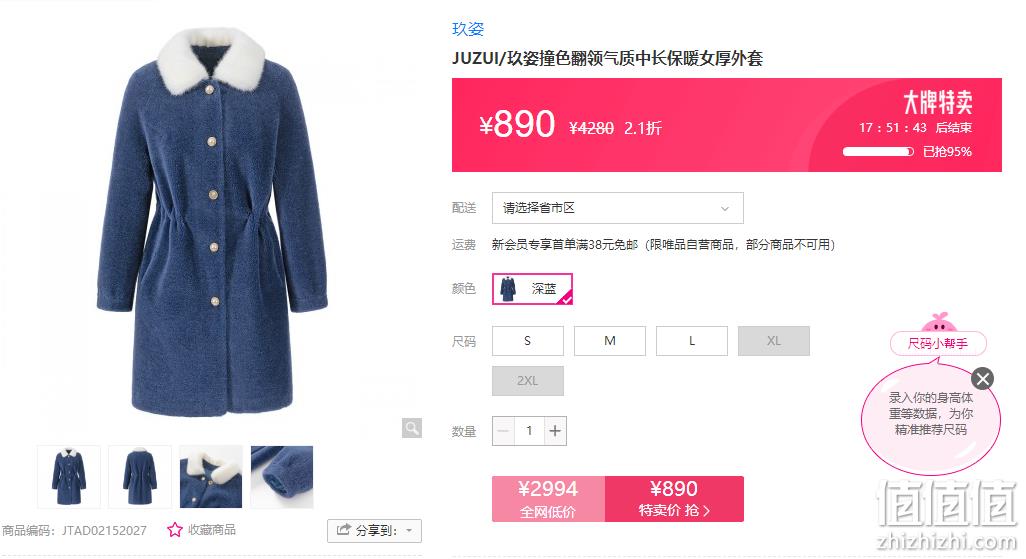Click the magnifier zoom icon on product image
Viewport: 1026px width, 559px height.
[x=412, y=428]
